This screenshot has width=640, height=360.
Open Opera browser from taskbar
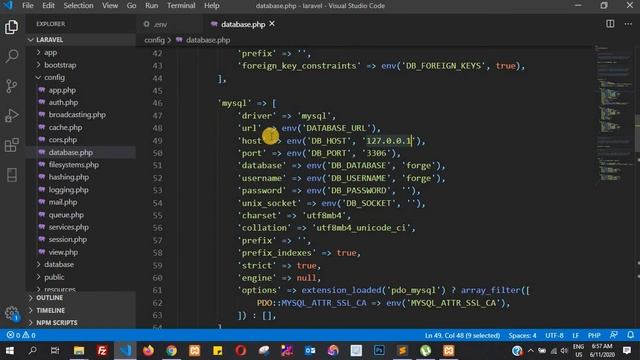[x=241, y=351]
